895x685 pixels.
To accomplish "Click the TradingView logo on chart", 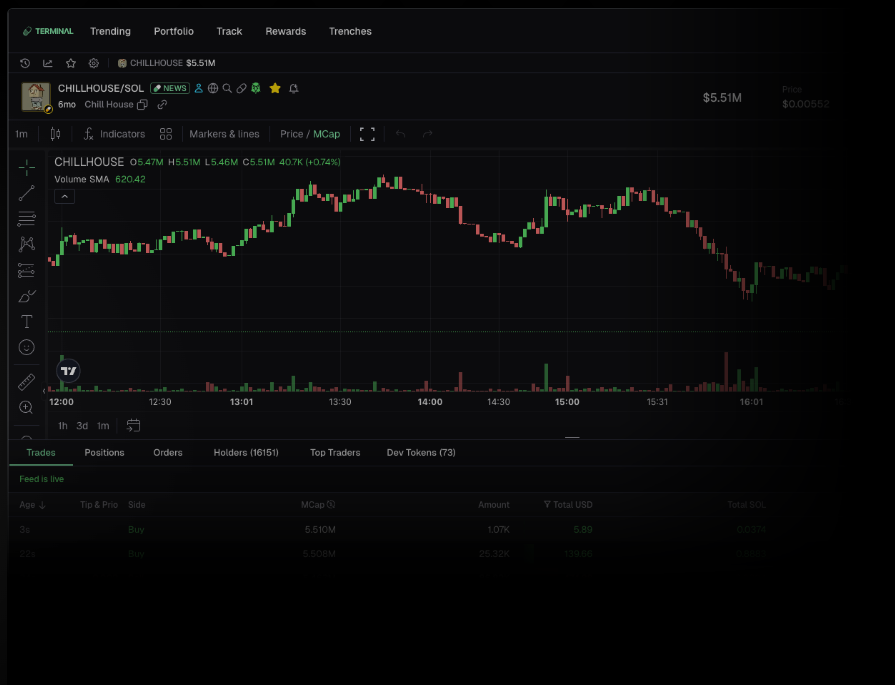I will [x=68, y=371].
